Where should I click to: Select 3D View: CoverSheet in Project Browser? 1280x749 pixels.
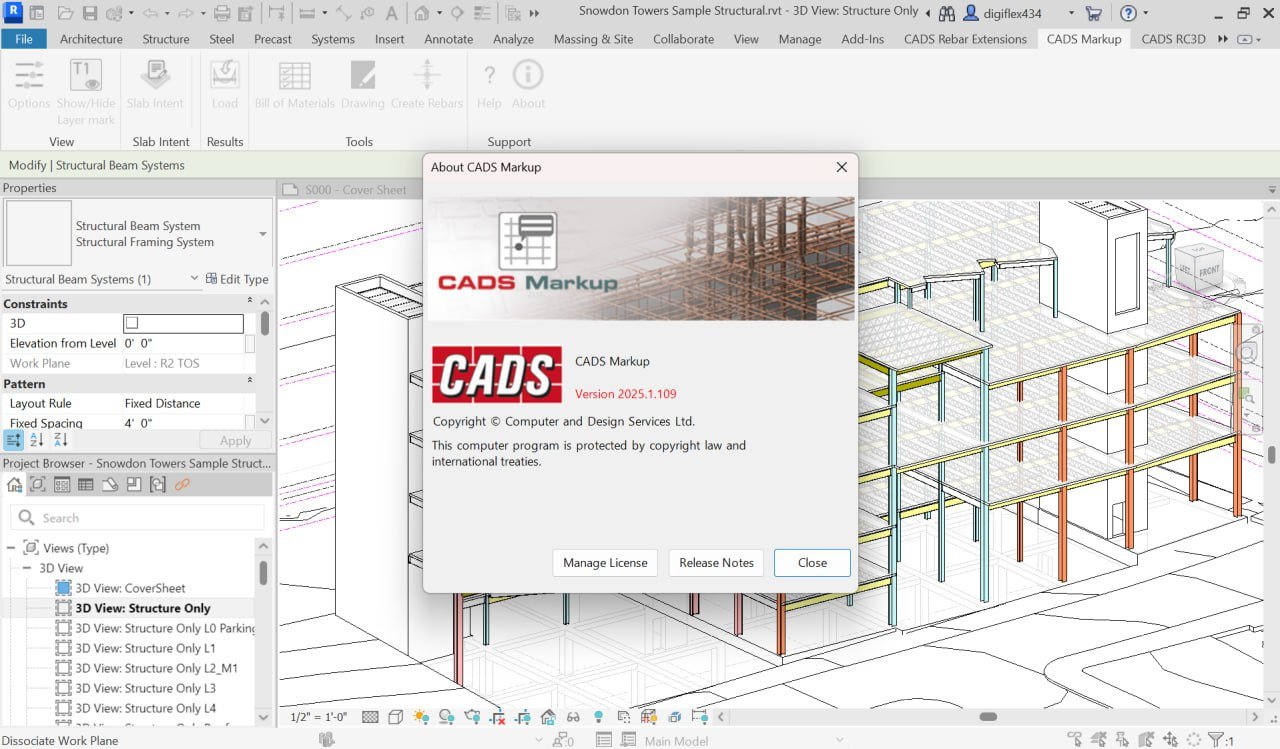pyautogui.click(x=130, y=588)
